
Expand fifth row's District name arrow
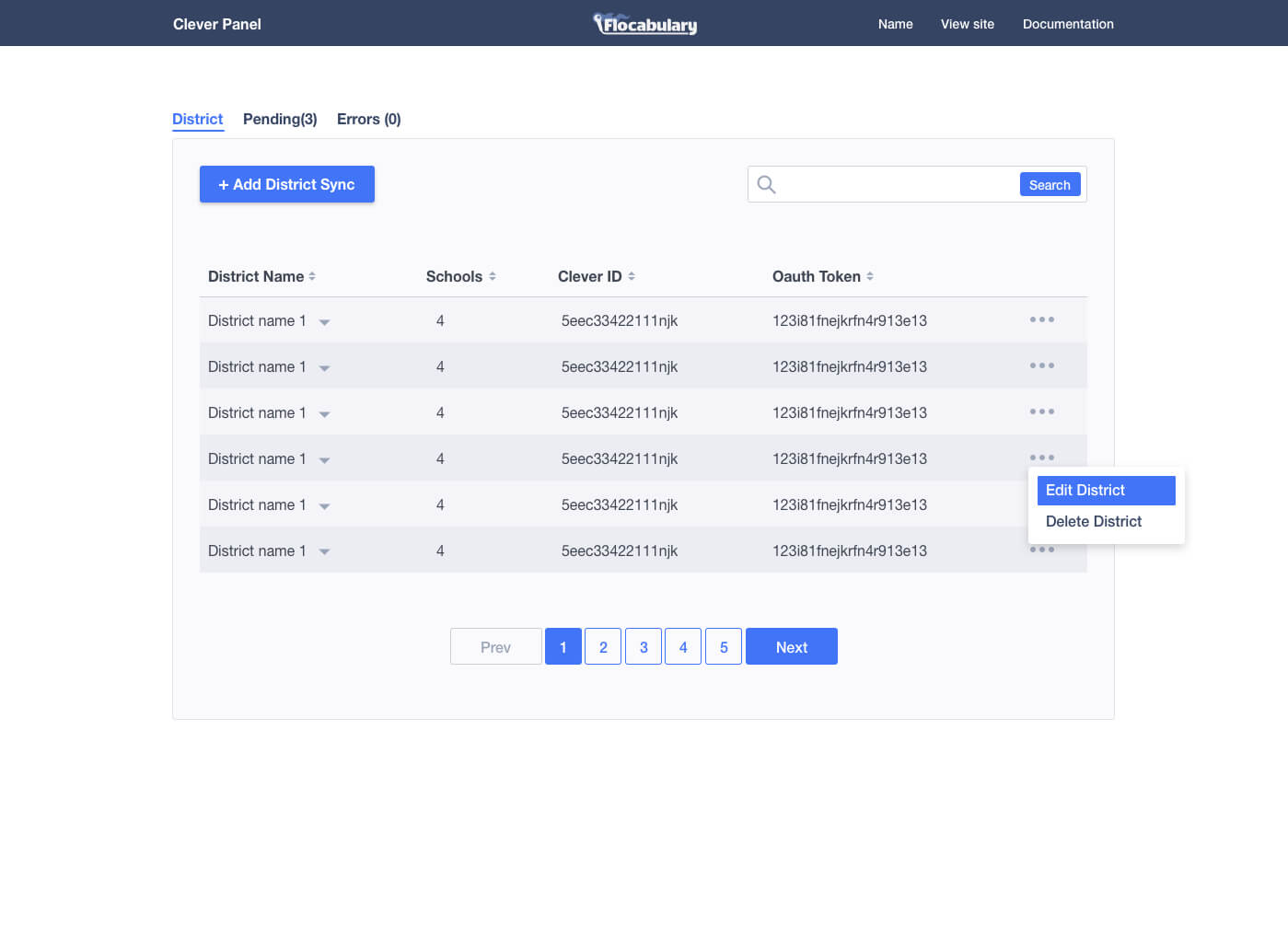pos(324,506)
